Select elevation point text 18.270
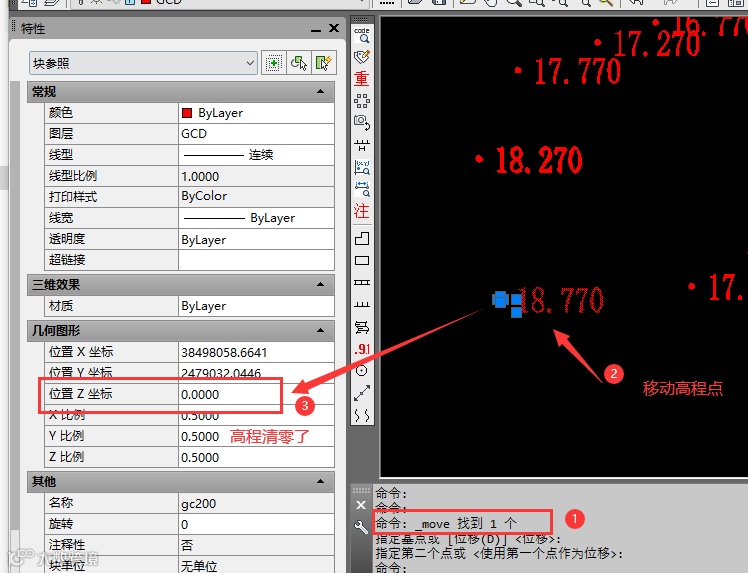 point(539,160)
